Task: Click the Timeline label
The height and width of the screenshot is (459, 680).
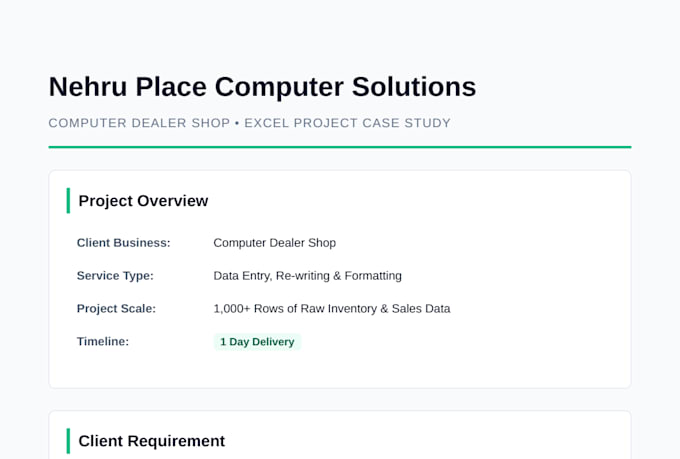Action: point(103,341)
